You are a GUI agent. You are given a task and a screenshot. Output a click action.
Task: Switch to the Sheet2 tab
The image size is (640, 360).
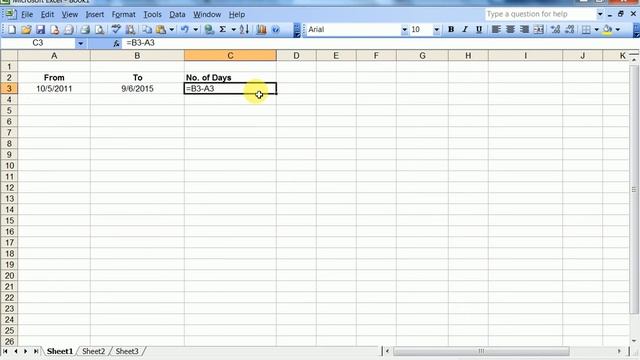(x=93, y=351)
